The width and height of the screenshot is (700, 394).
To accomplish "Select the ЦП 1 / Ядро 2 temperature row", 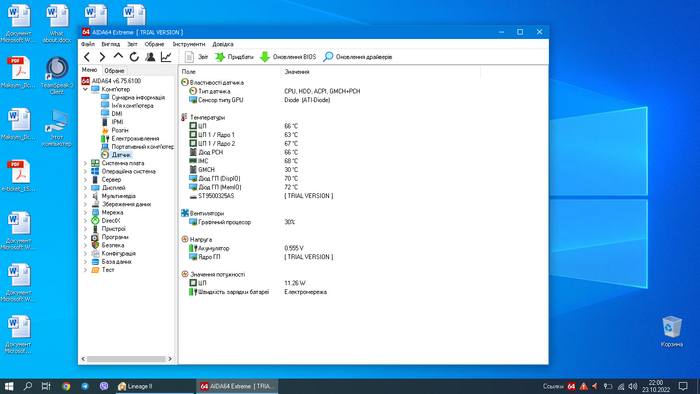I will point(217,143).
